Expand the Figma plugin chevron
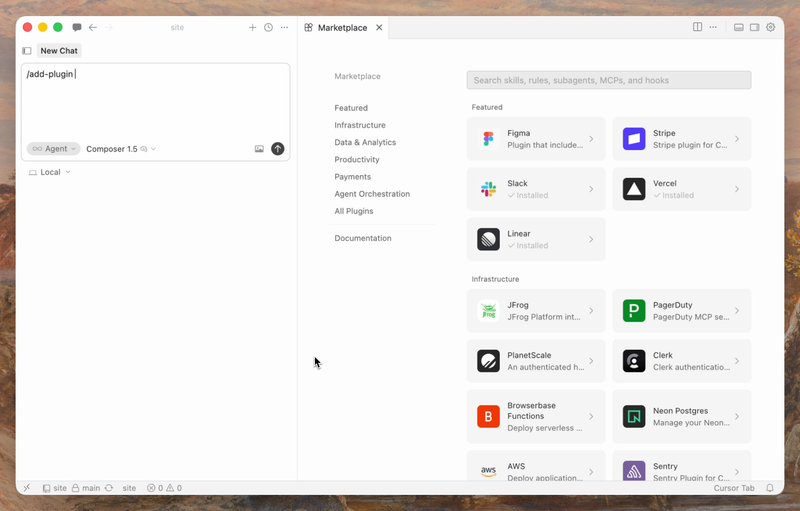 [x=591, y=139]
